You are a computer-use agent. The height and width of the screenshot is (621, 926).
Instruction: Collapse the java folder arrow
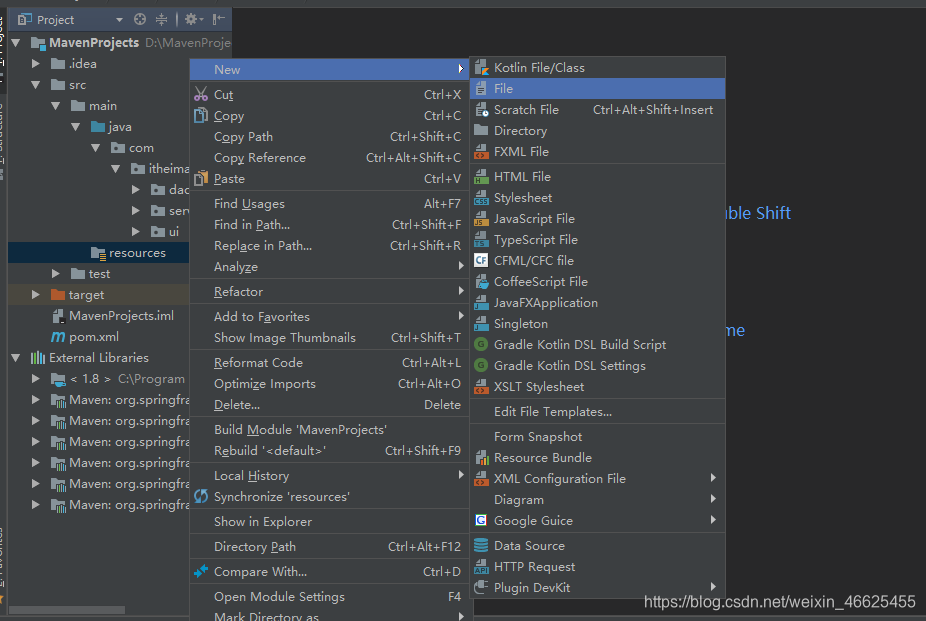[76, 126]
